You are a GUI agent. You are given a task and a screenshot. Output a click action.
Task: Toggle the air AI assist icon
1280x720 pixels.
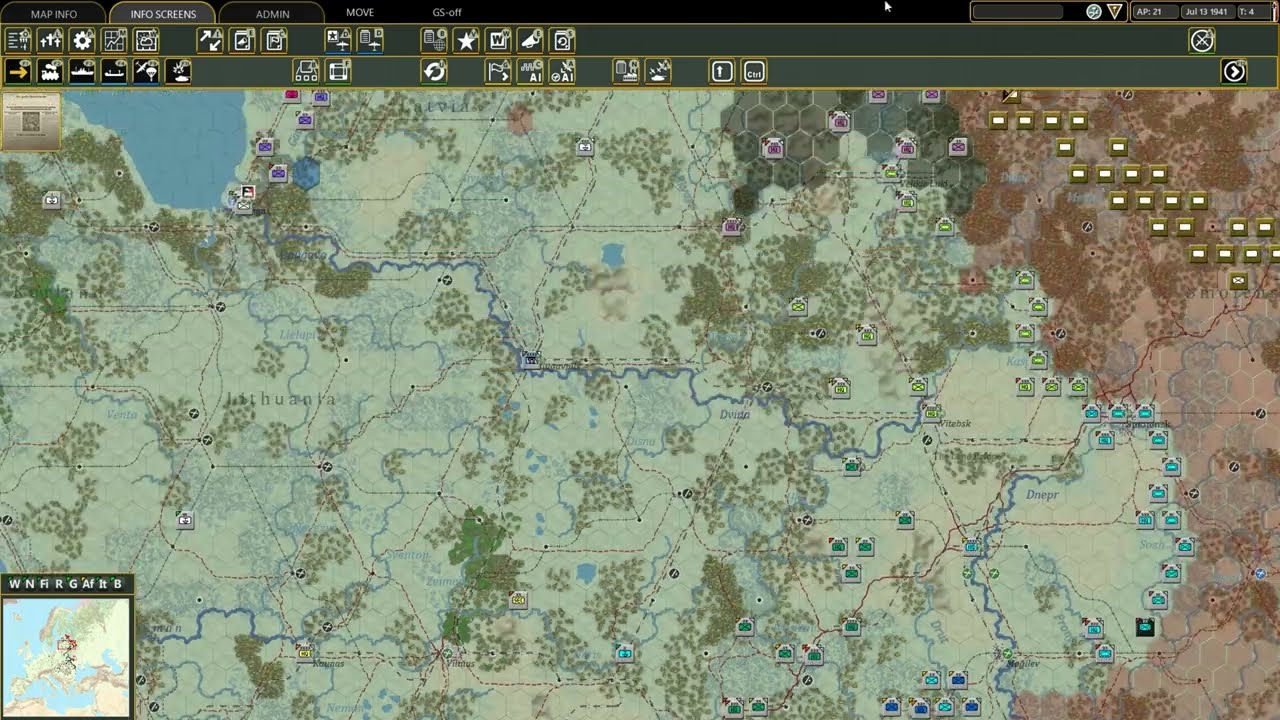click(562, 71)
